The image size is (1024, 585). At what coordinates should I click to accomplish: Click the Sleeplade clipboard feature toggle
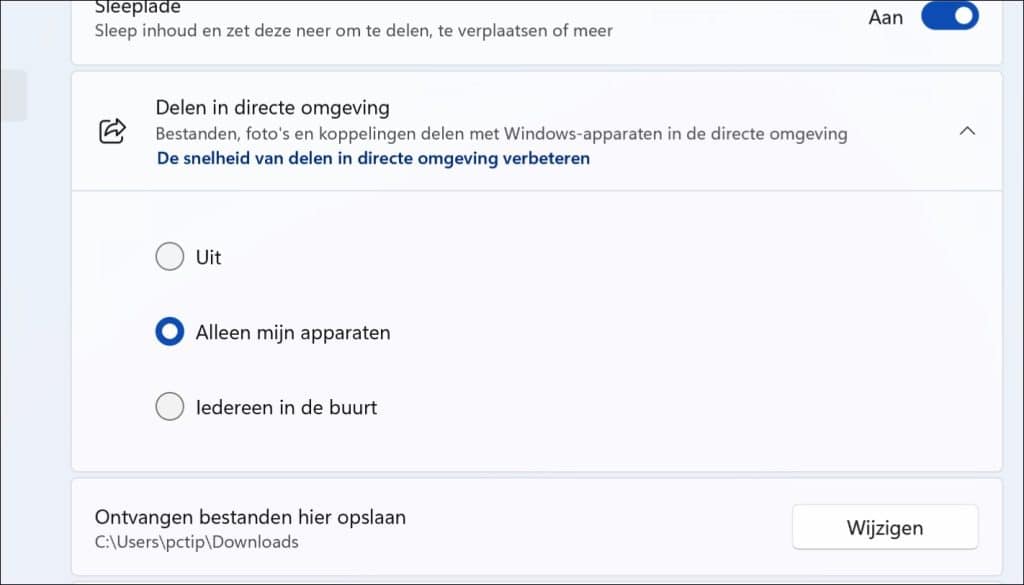(948, 16)
